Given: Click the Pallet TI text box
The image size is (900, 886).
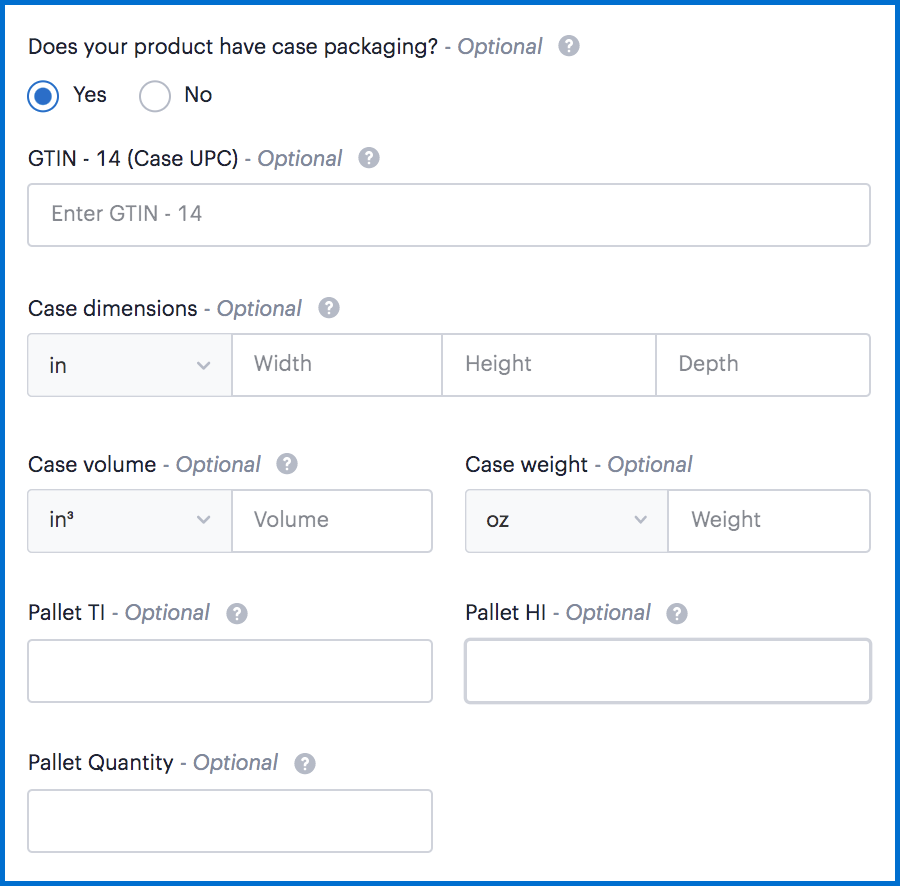Looking at the screenshot, I should coord(230,671).
